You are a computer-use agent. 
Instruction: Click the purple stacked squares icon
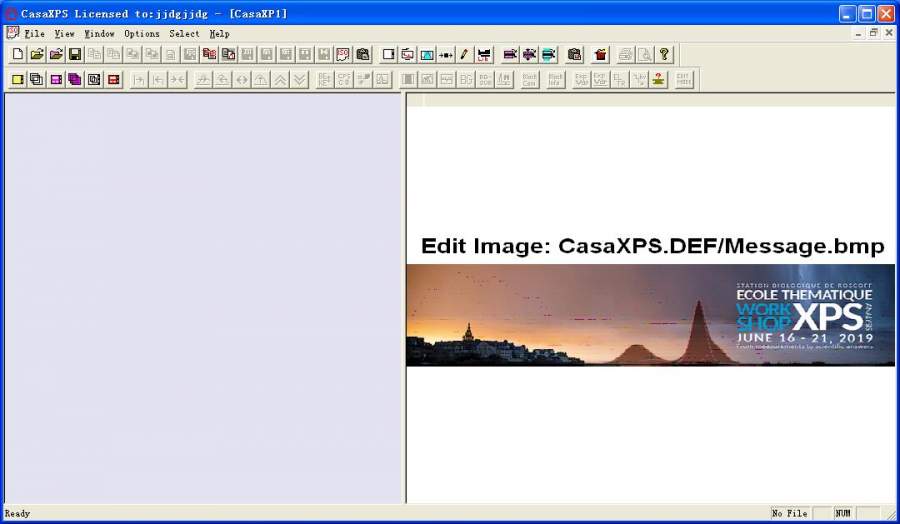coord(75,79)
